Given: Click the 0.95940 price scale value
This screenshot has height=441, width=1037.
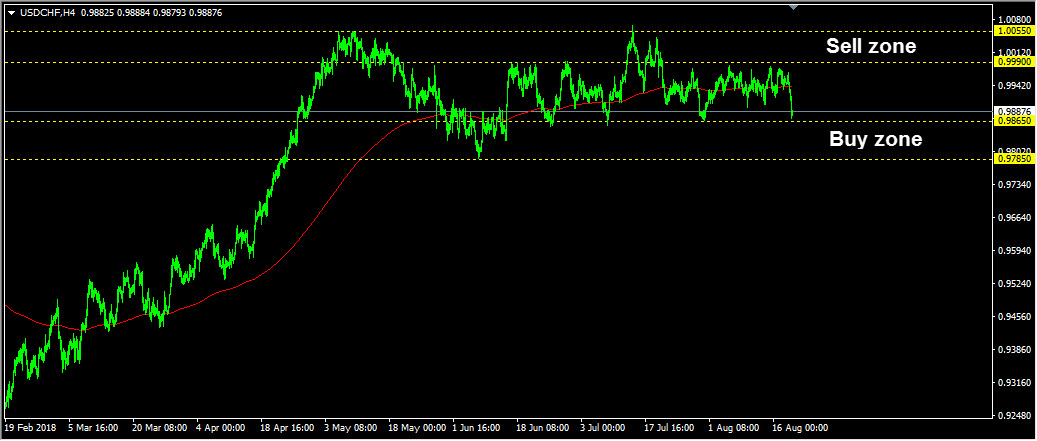Looking at the screenshot, I should click(x=1015, y=250).
